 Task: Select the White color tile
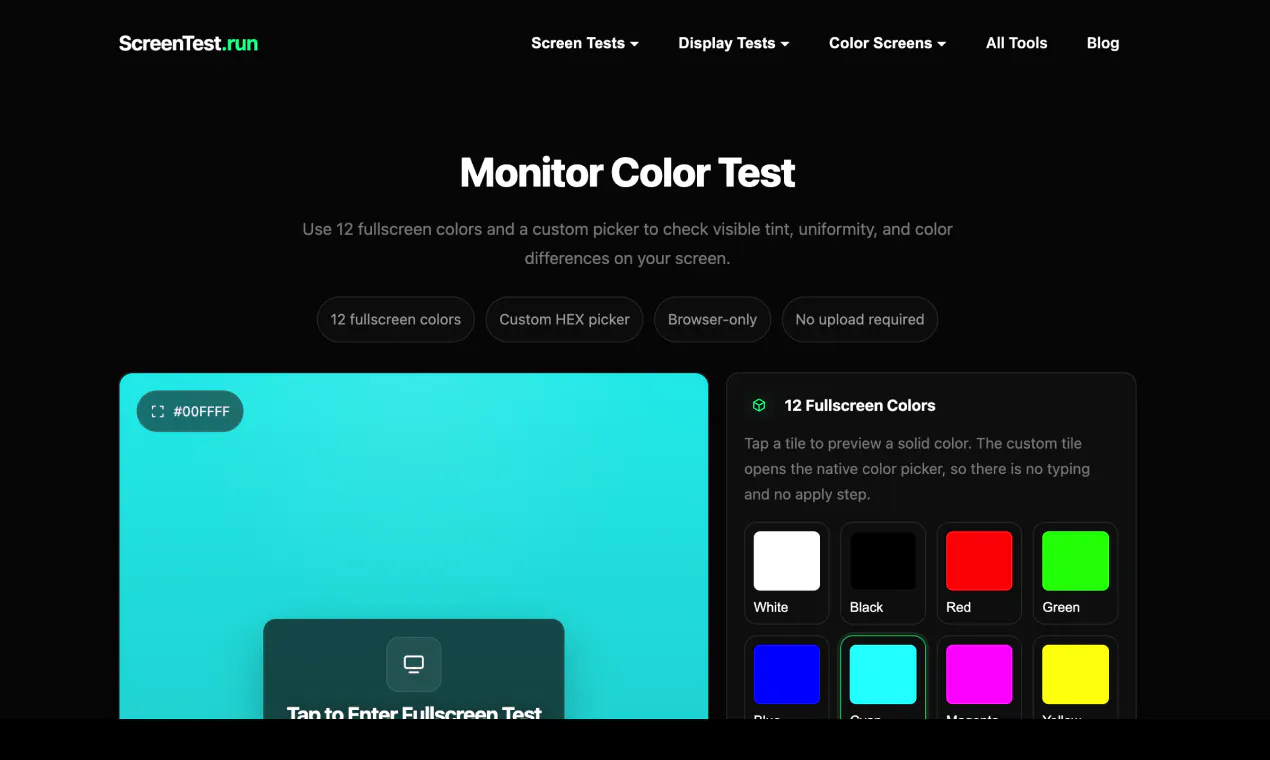pyautogui.click(x=787, y=573)
